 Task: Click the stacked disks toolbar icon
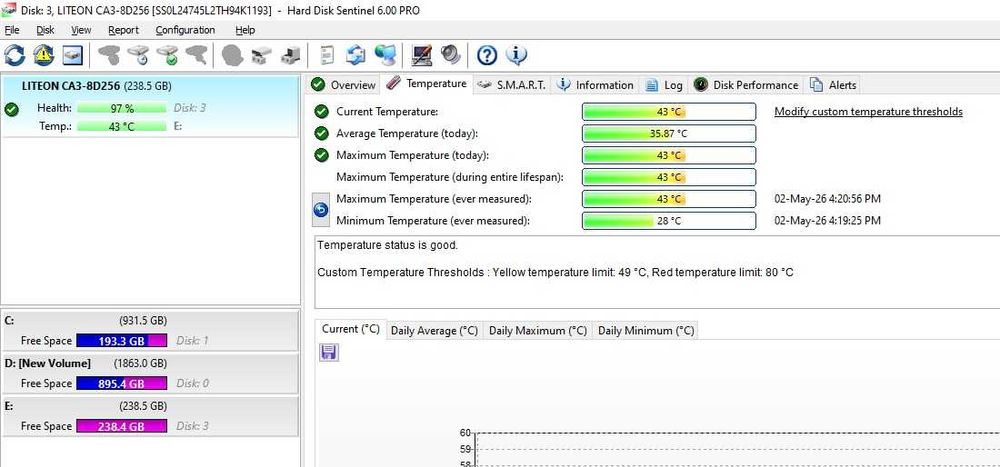(x=261, y=56)
